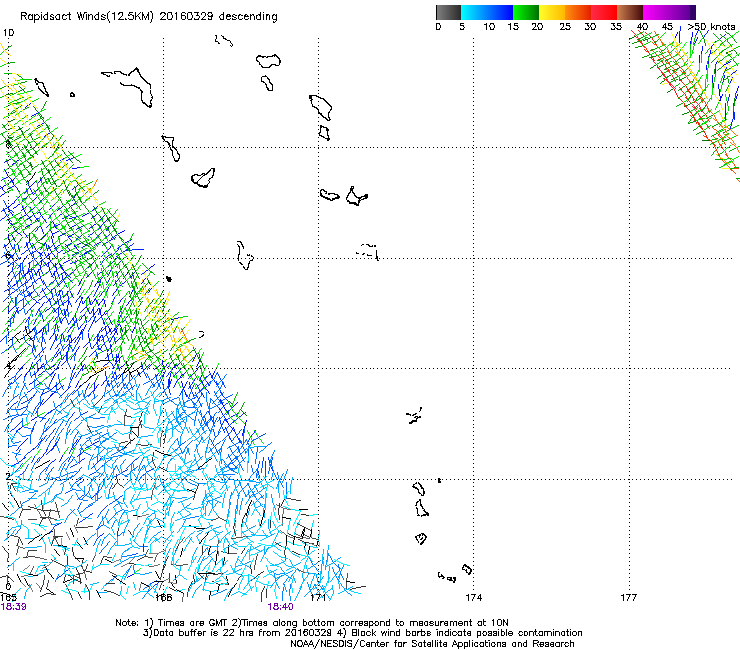Click the gray 0-5 knots color swatch
The image size is (740, 650).
point(448,12)
